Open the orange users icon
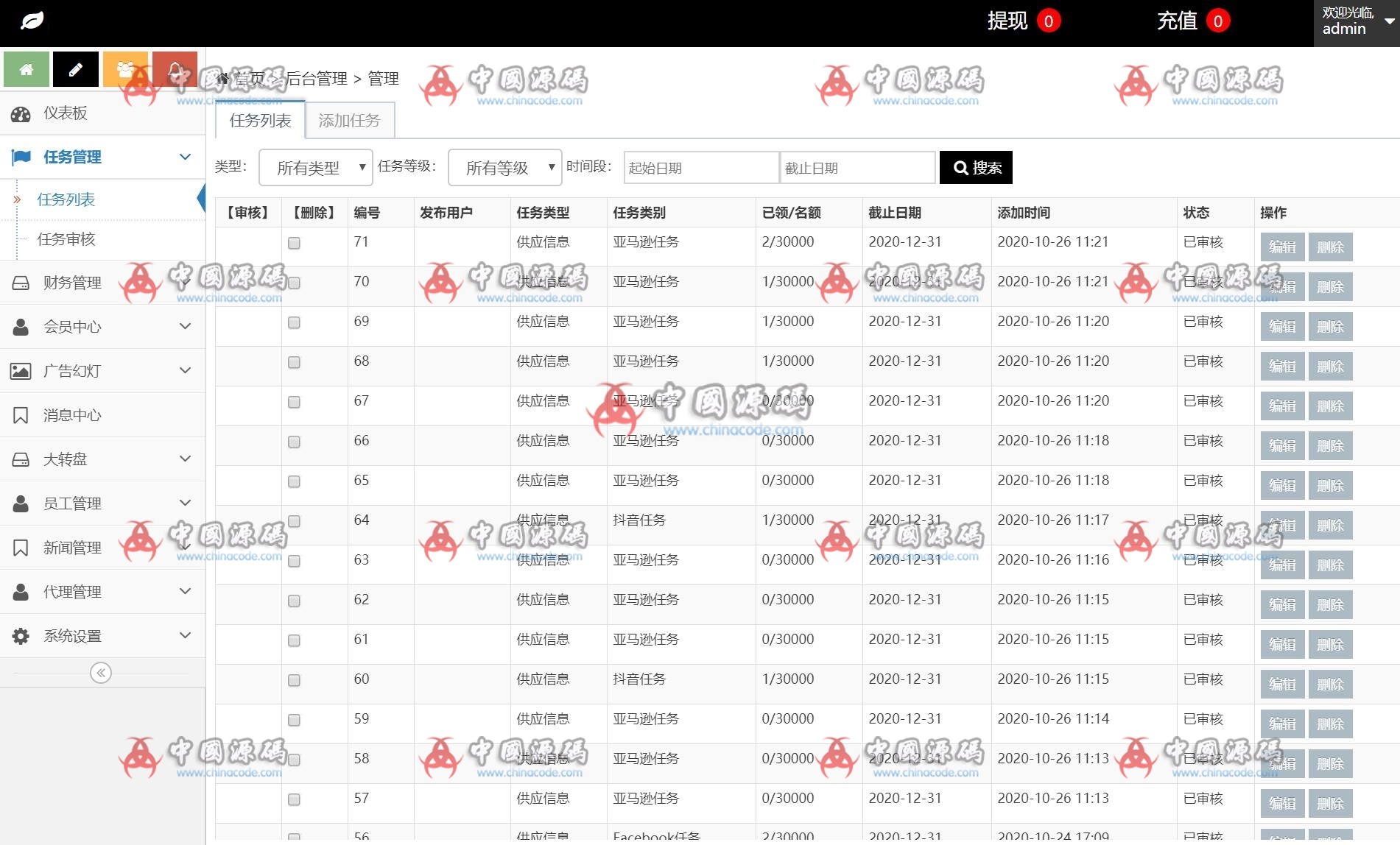 (x=125, y=68)
